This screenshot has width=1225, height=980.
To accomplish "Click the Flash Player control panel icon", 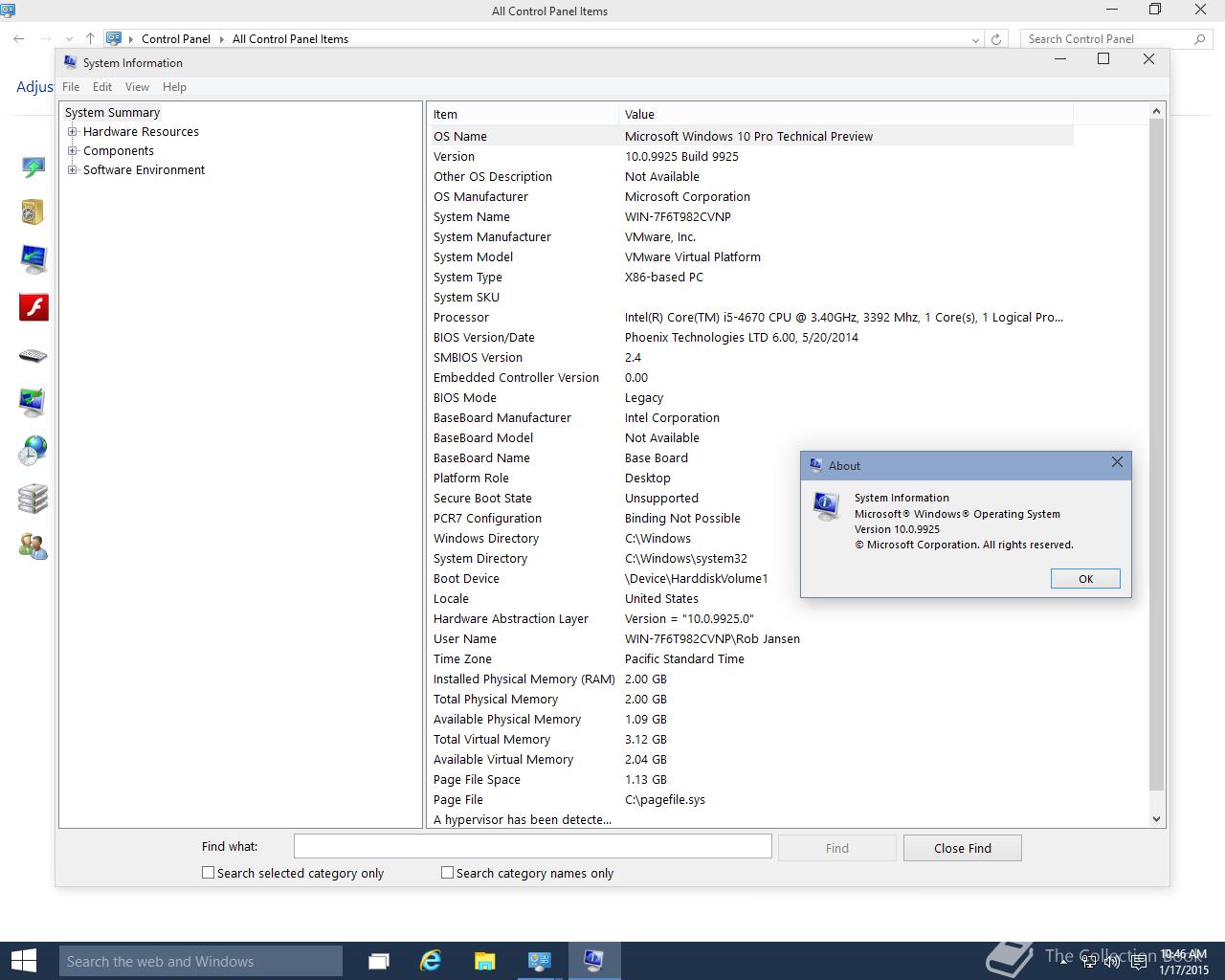I will [x=33, y=307].
